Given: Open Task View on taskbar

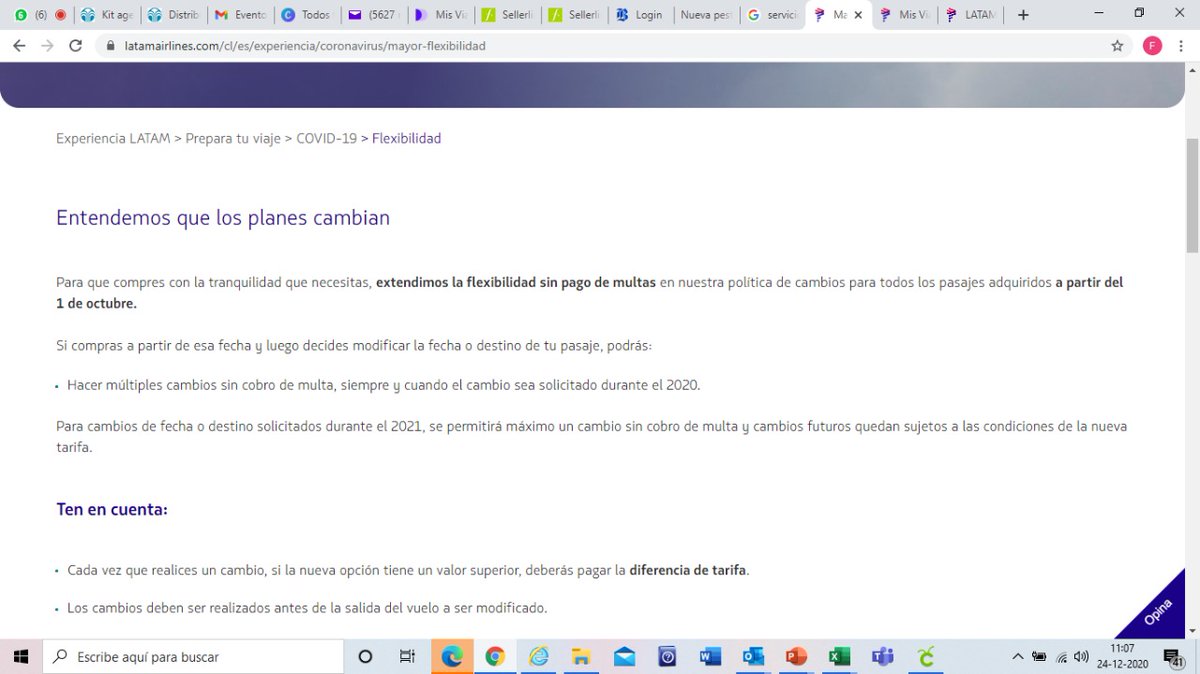Looking at the screenshot, I should (407, 656).
